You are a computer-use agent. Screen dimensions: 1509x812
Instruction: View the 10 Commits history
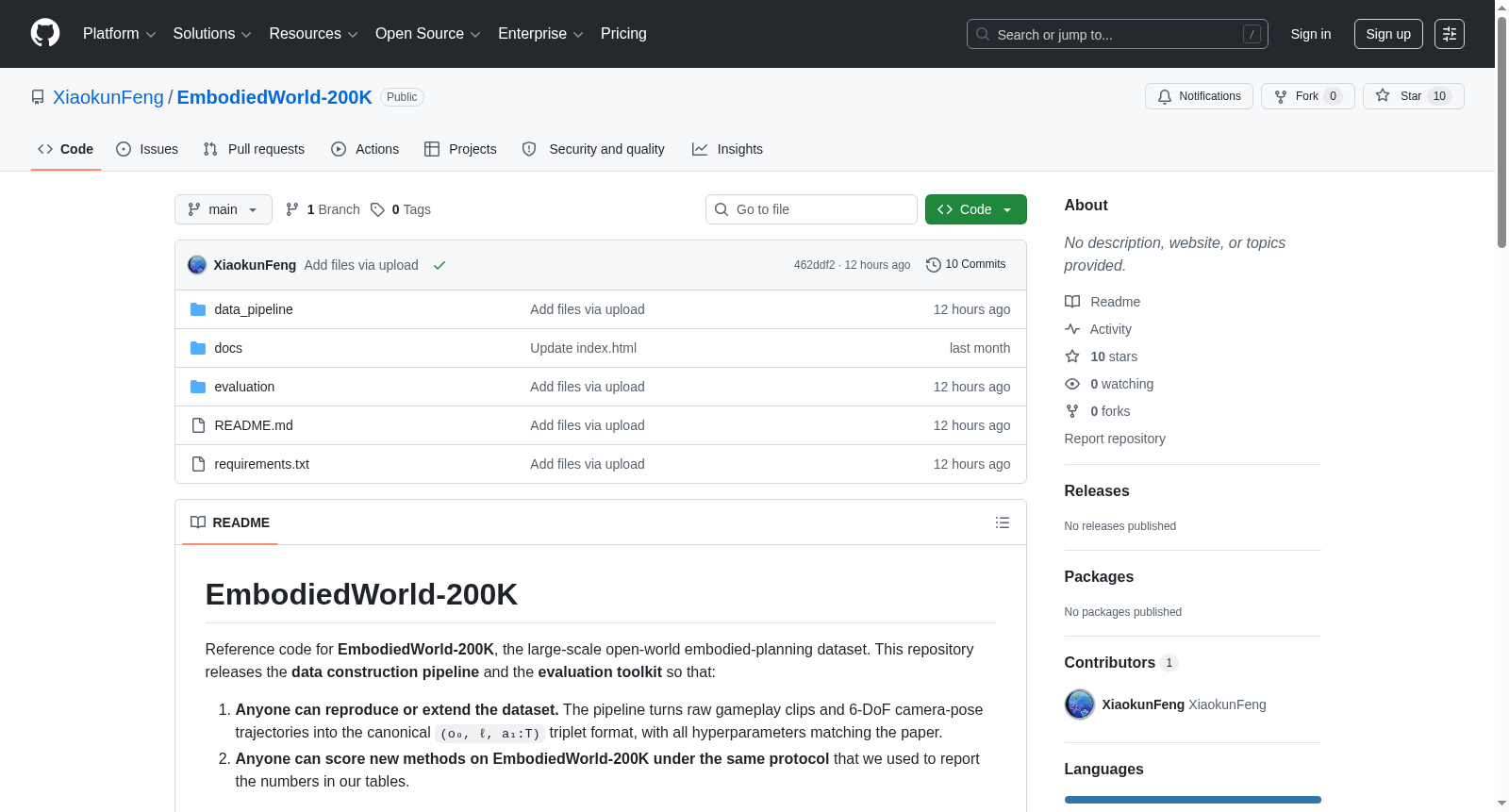966,265
